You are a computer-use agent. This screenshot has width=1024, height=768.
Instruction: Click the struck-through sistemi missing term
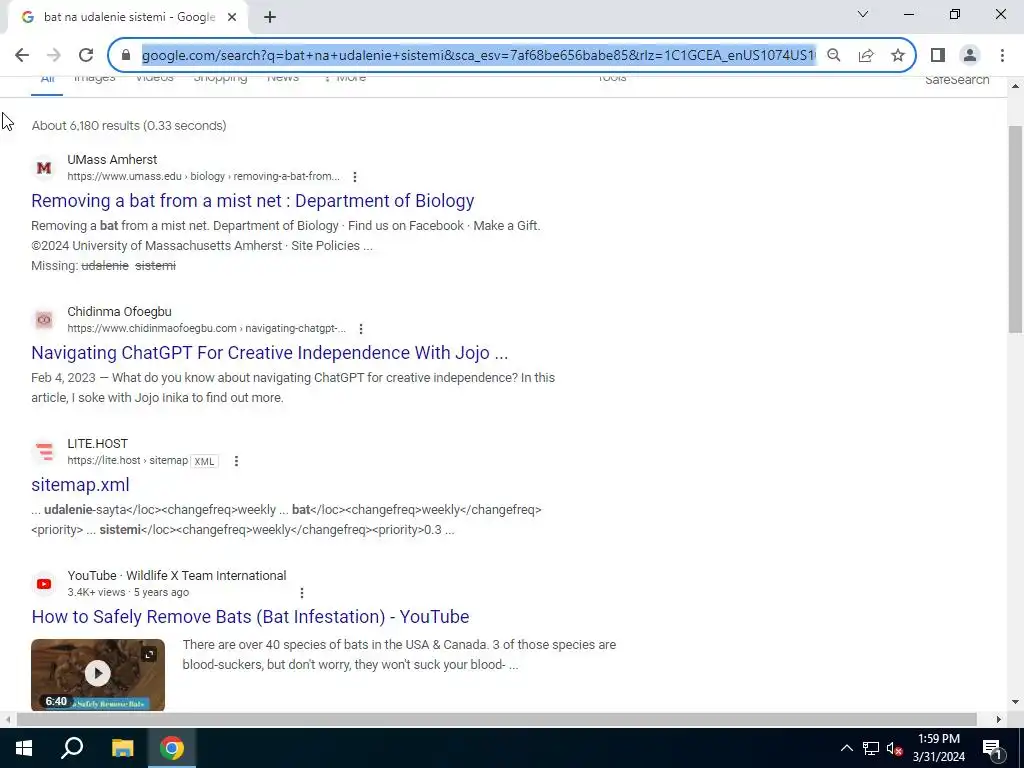[155, 266]
